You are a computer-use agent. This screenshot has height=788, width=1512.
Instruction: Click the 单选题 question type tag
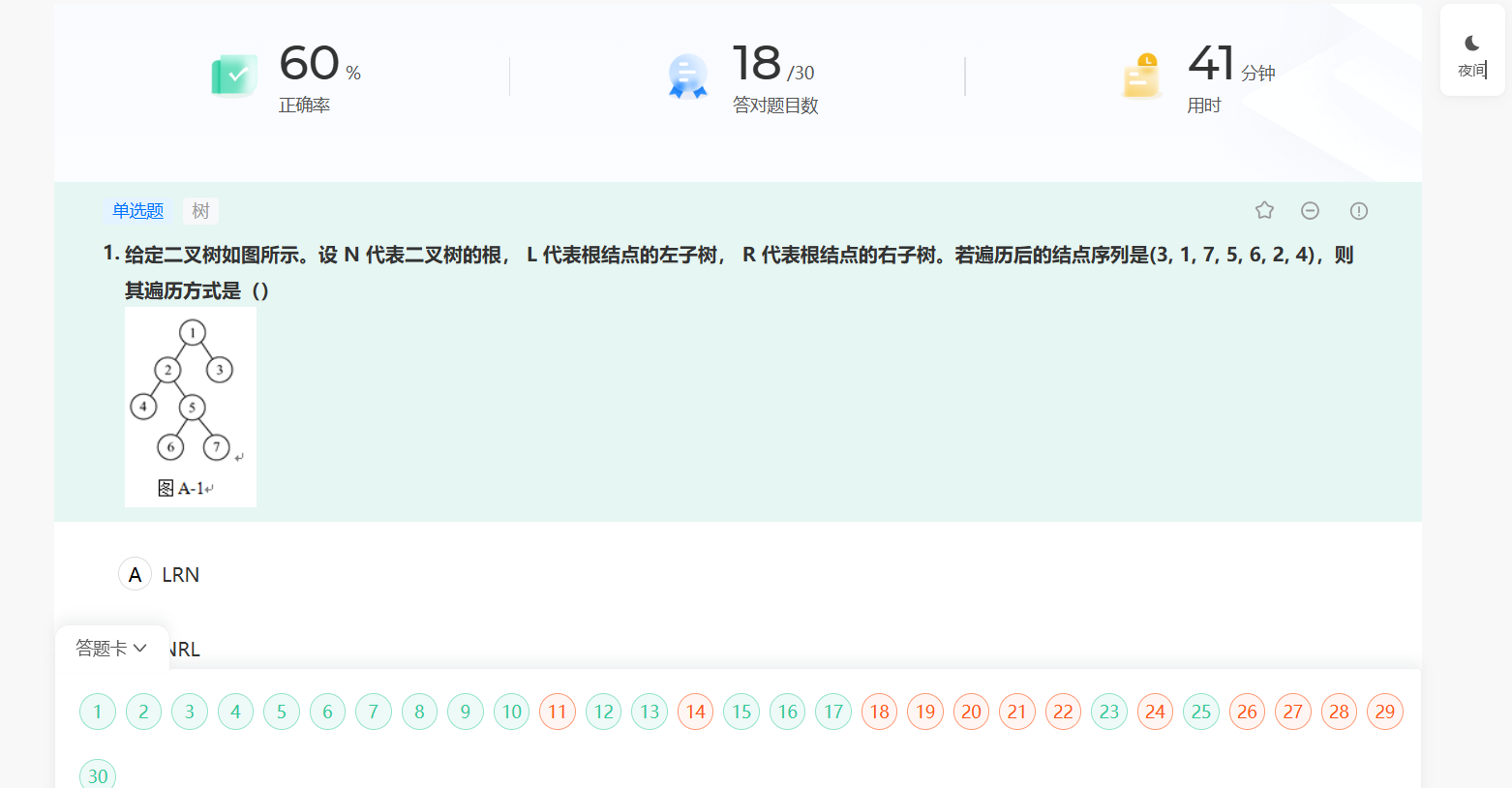(137, 210)
